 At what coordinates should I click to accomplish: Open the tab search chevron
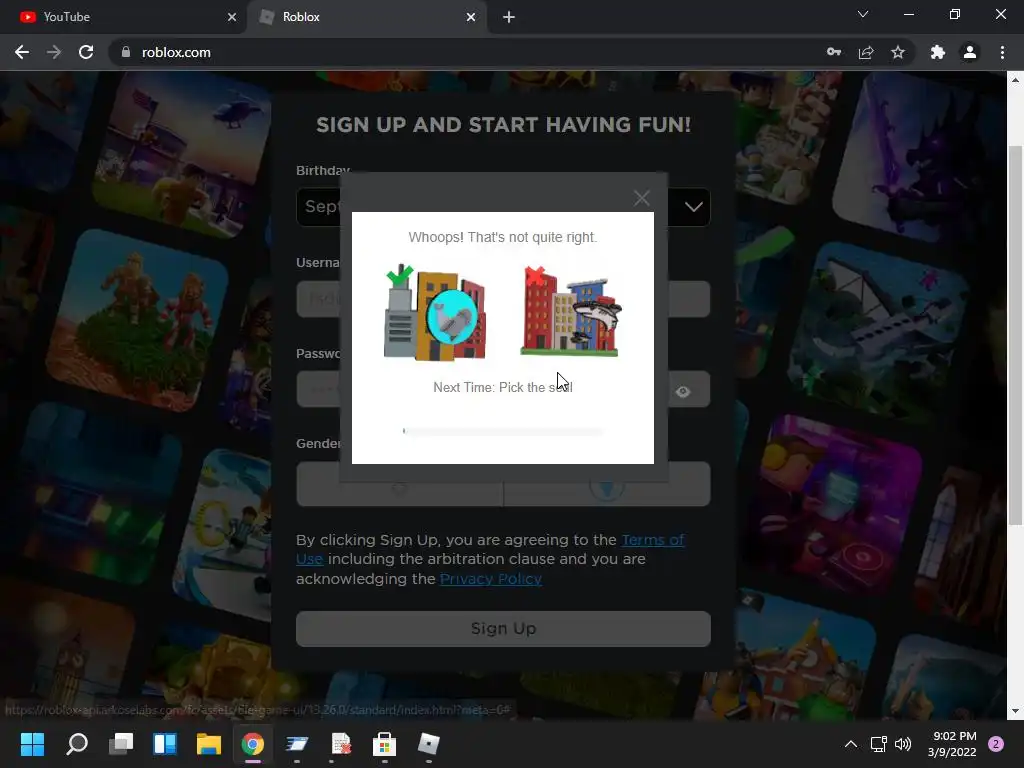(863, 14)
